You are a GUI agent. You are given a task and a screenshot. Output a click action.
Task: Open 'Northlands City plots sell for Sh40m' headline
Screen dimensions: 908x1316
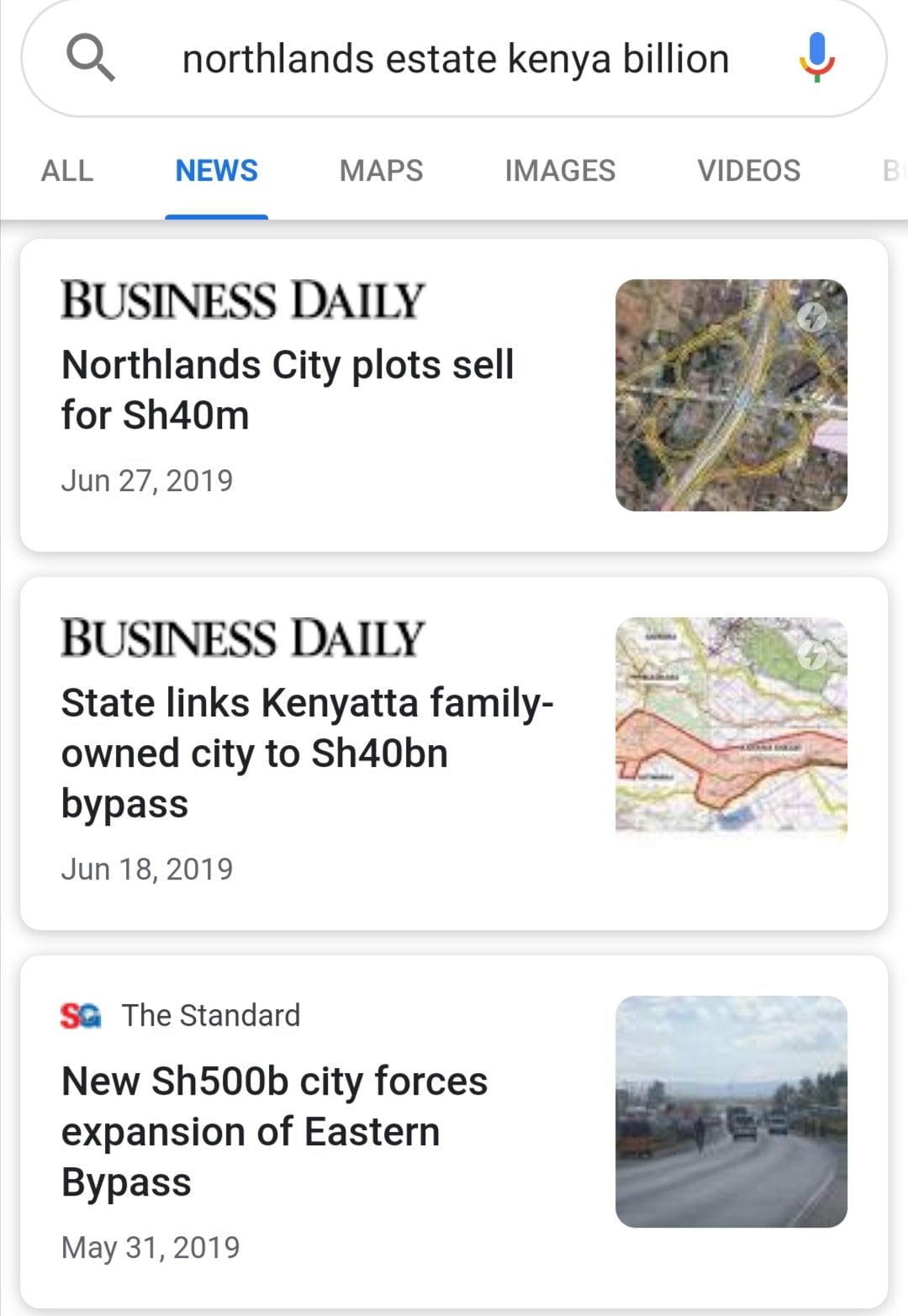pyautogui.click(x=288, y=390)
